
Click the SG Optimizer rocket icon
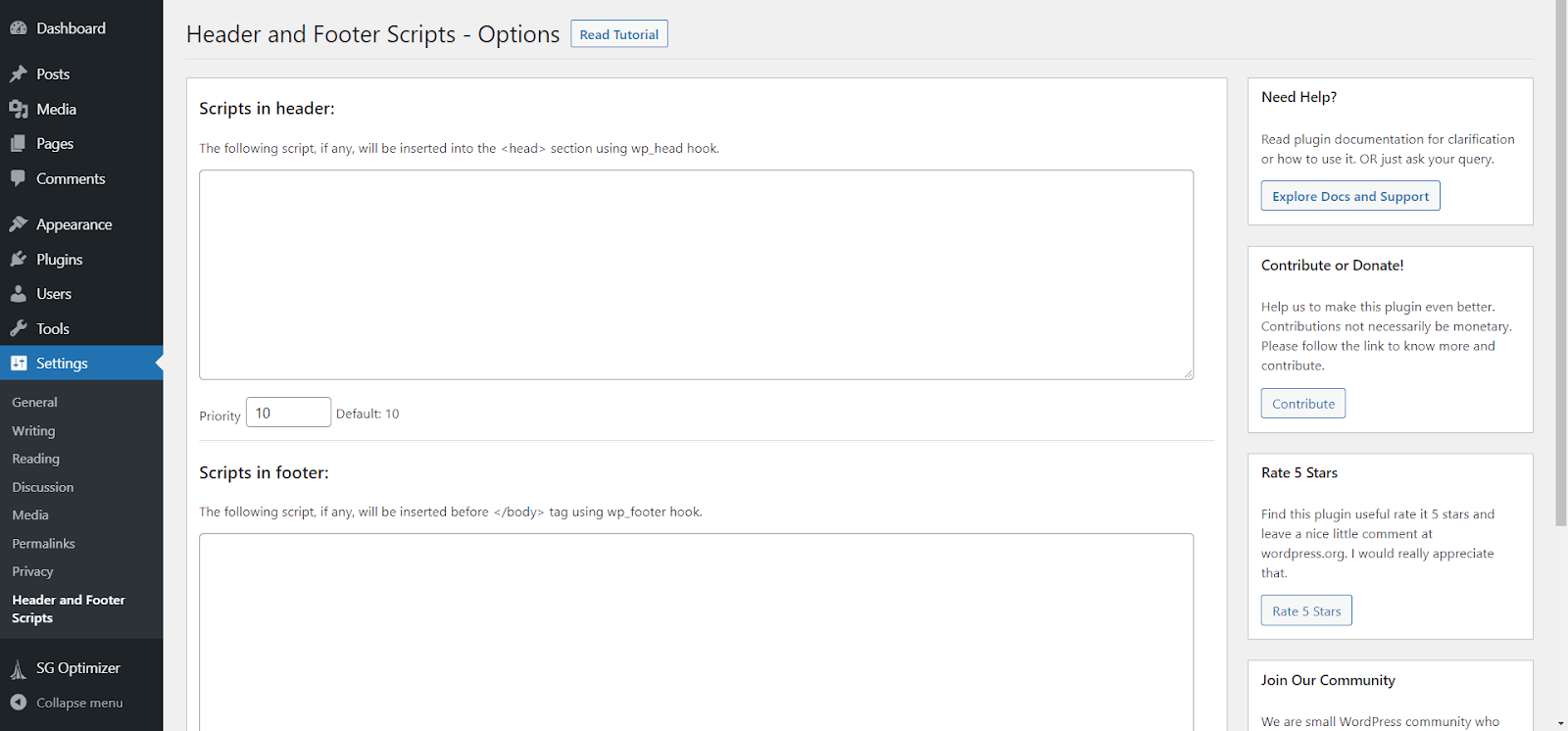(19, 669)
